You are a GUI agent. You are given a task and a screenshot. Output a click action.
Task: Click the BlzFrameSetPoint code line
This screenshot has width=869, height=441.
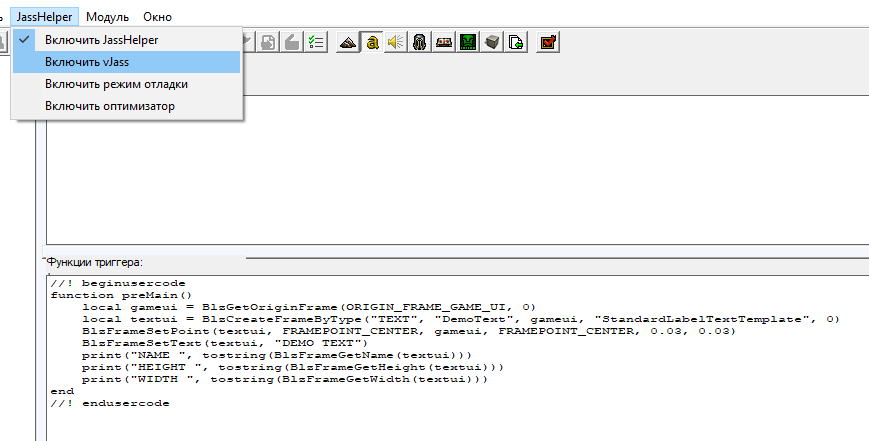[x=408, y=331]
